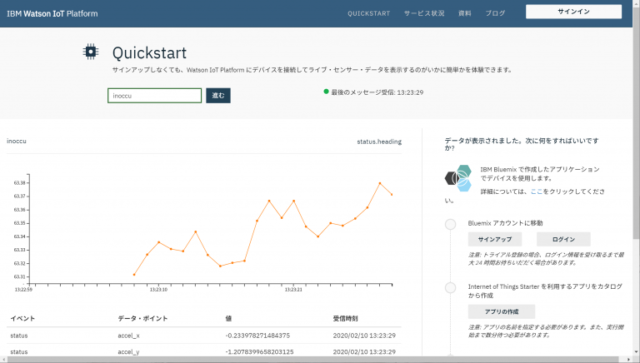The width and height of the screenshot is (640, 363).
Task: Click the 63.38 y-axis label
Action: click(x=20, y=183)
